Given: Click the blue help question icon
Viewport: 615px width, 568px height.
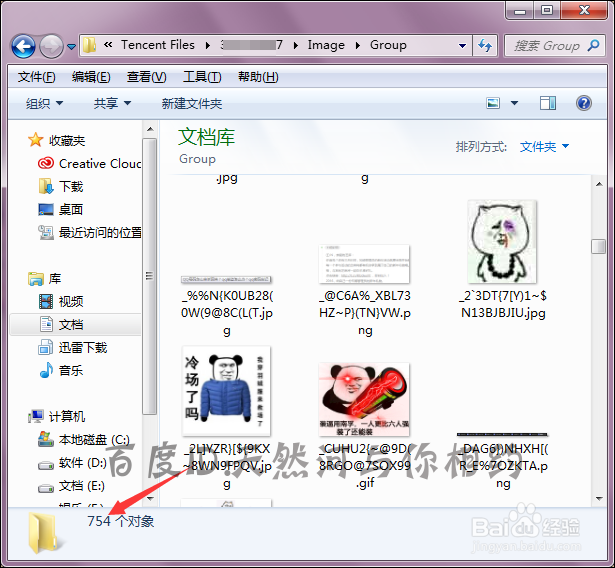Looking at the screenshot, I should pyautogui.click(x=584, y=103).
